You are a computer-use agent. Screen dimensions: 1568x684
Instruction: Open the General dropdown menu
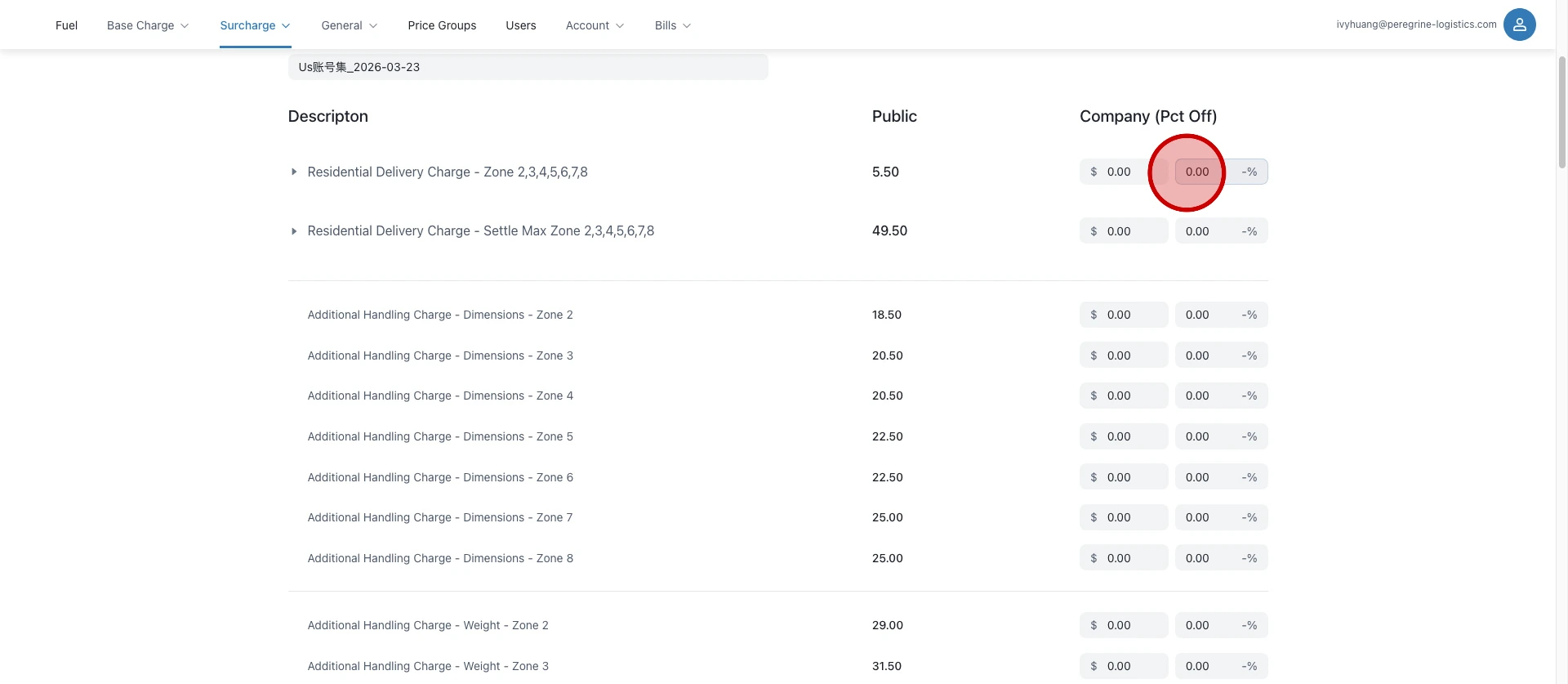(349, 25)
